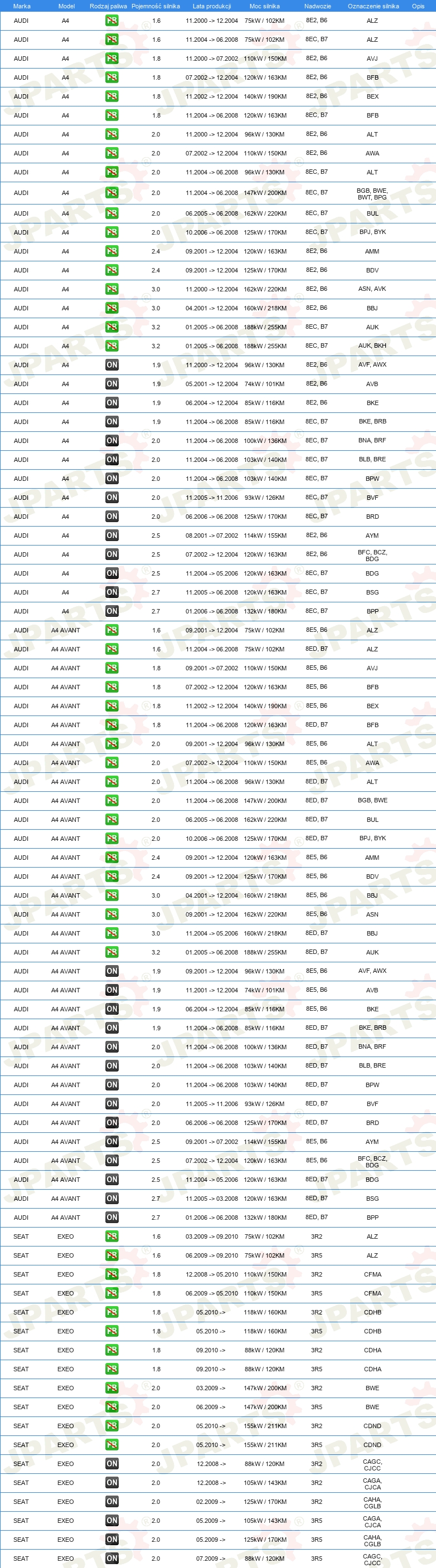Select petrol icon in BGB, BWE, BWT, BPG row

pos(112,193)
